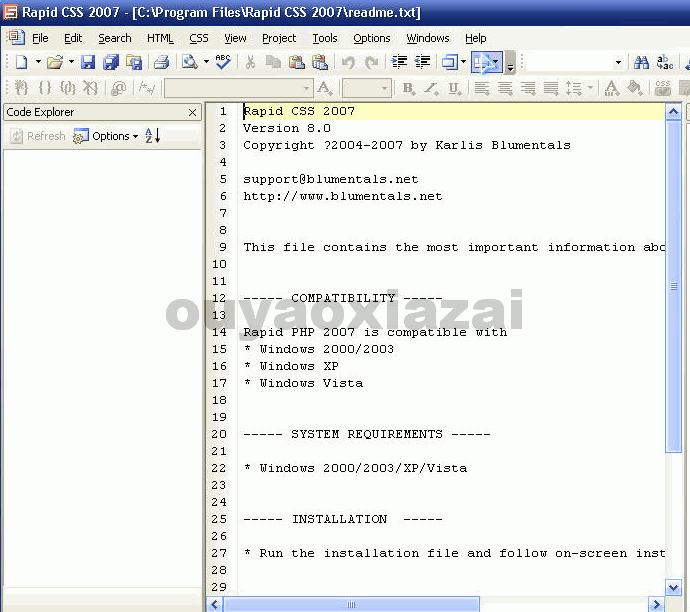Run the ABC spell check

tap(223, 62)
